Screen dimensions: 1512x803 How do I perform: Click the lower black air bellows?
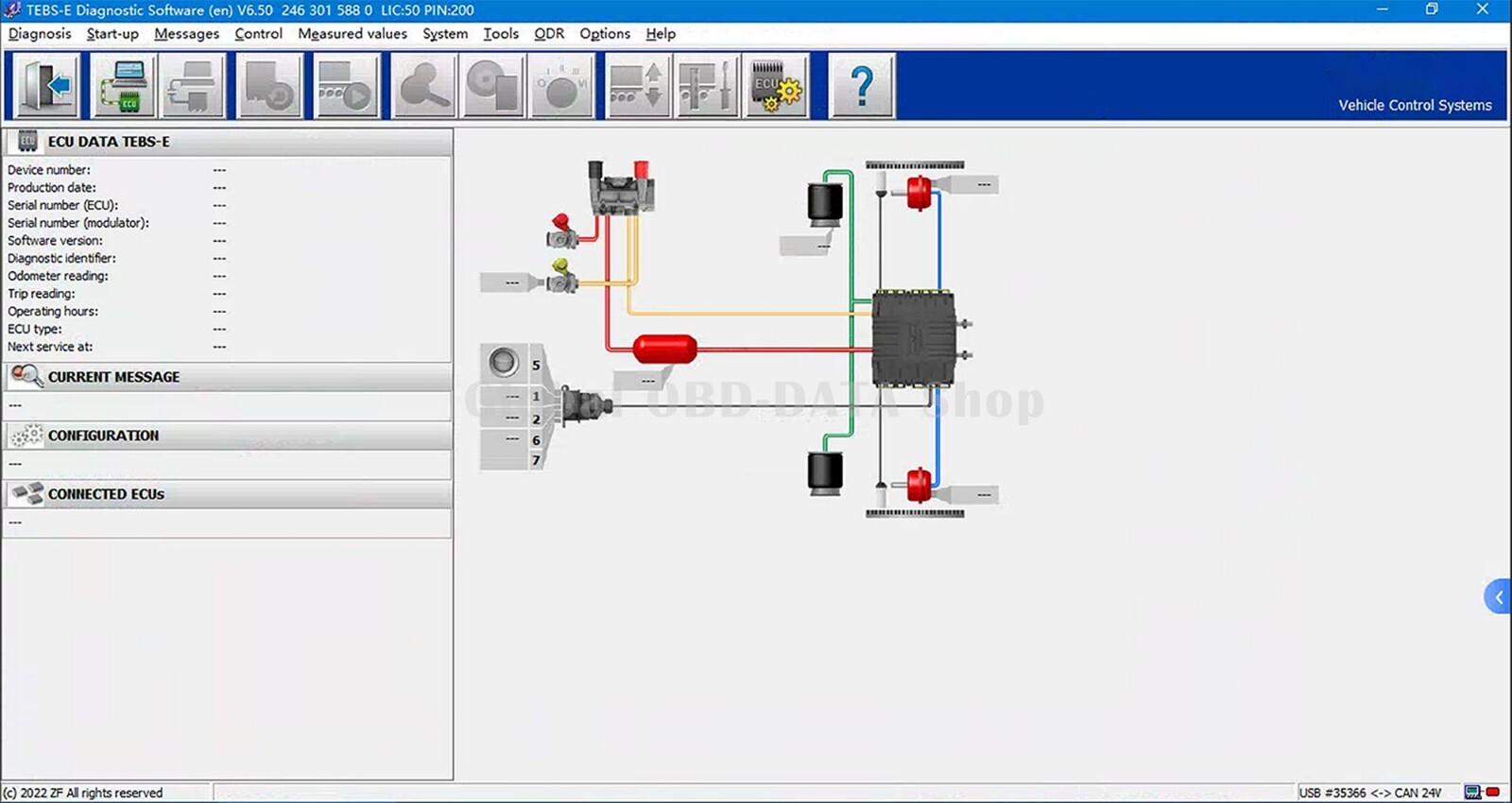[825, 472]
